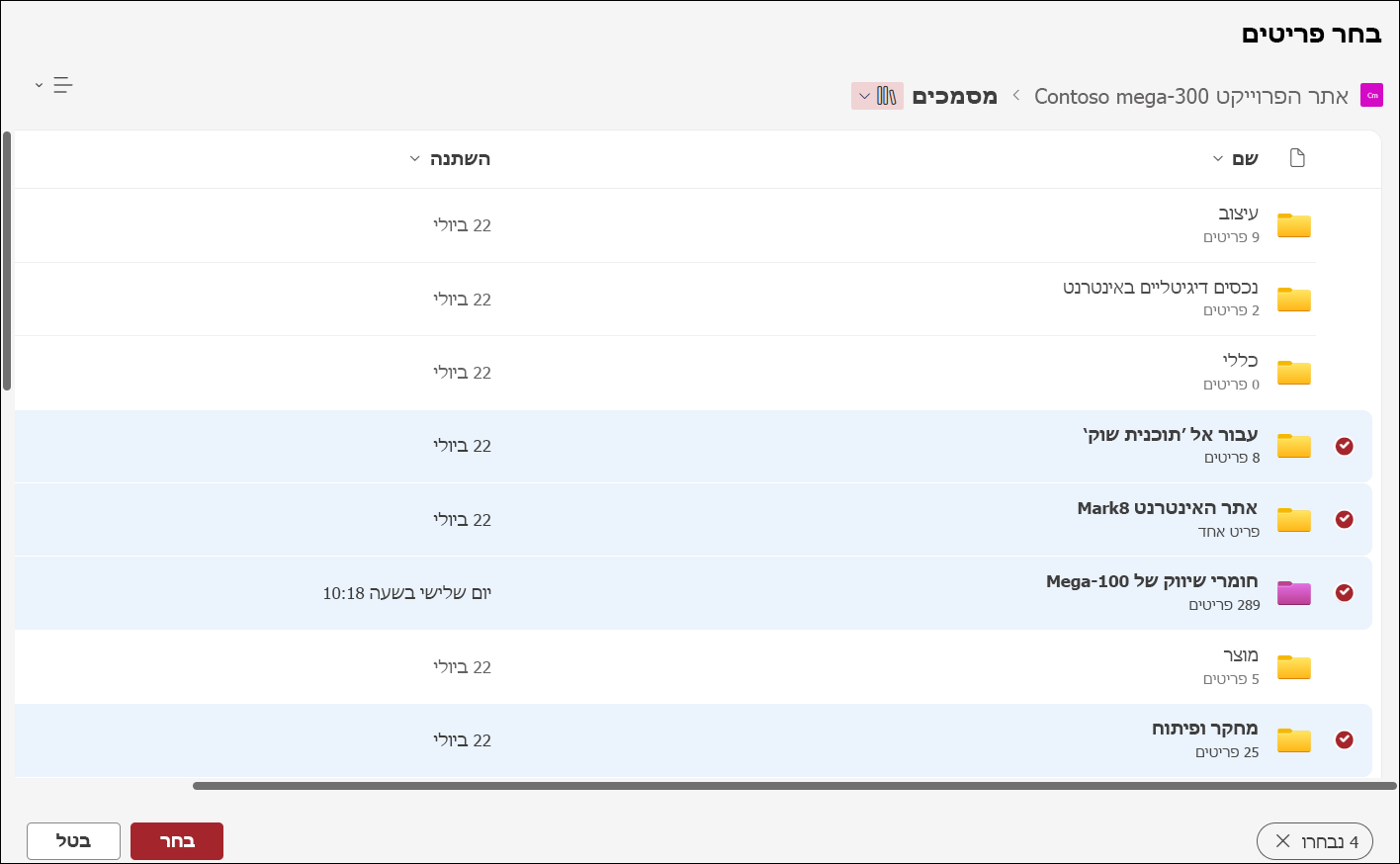
Task: Click the אתר האינטרנט Mark8 folder icon
Action: tap(1293, 520)
